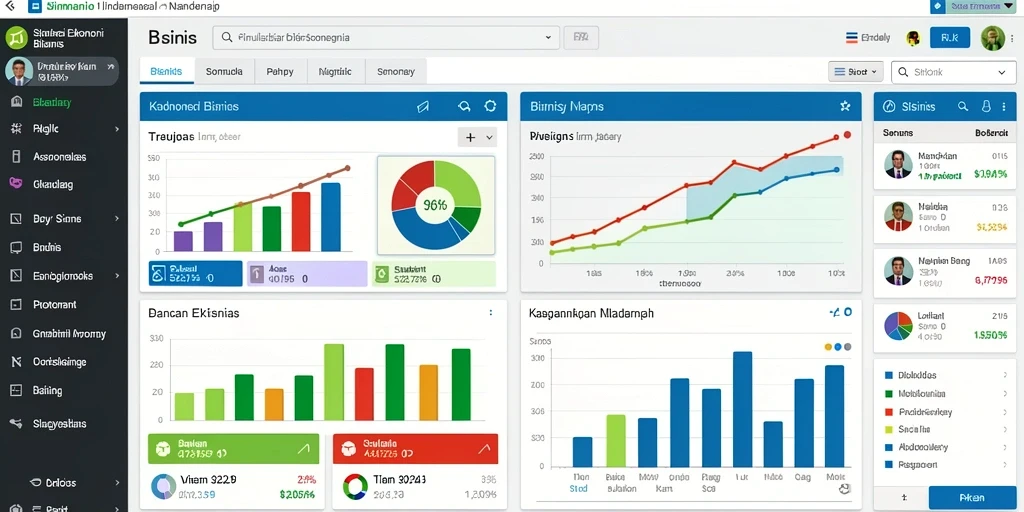Switch to the Sornucla tab

coord(224,72)
